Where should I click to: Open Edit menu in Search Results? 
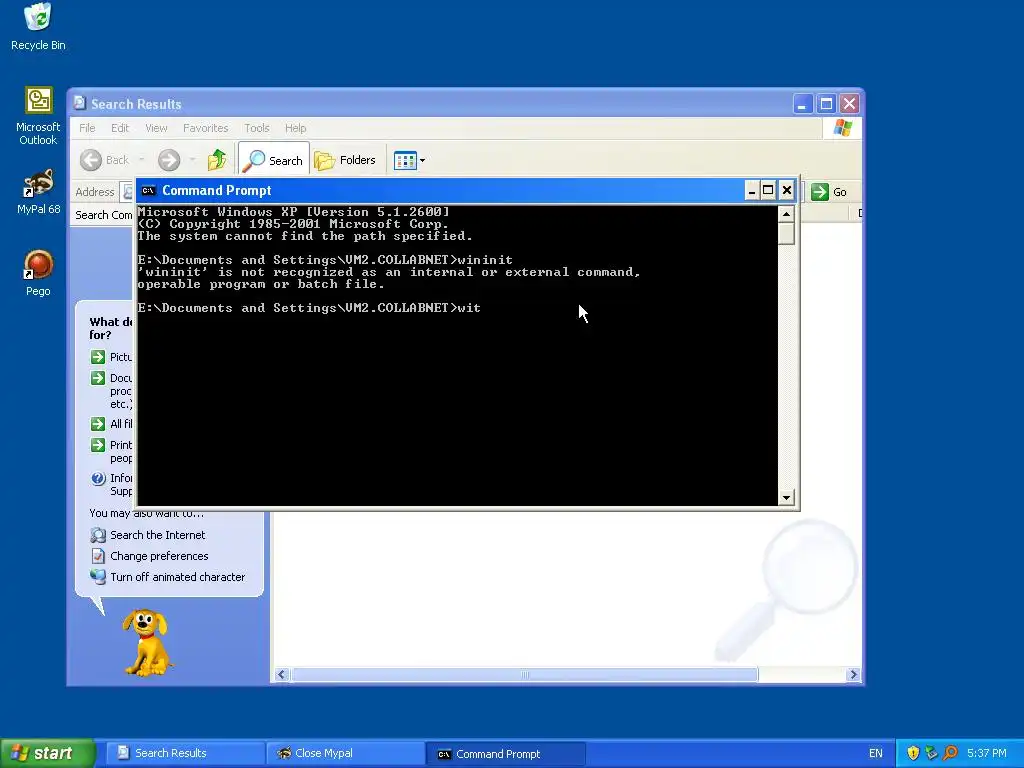click(x=120, y=128)
